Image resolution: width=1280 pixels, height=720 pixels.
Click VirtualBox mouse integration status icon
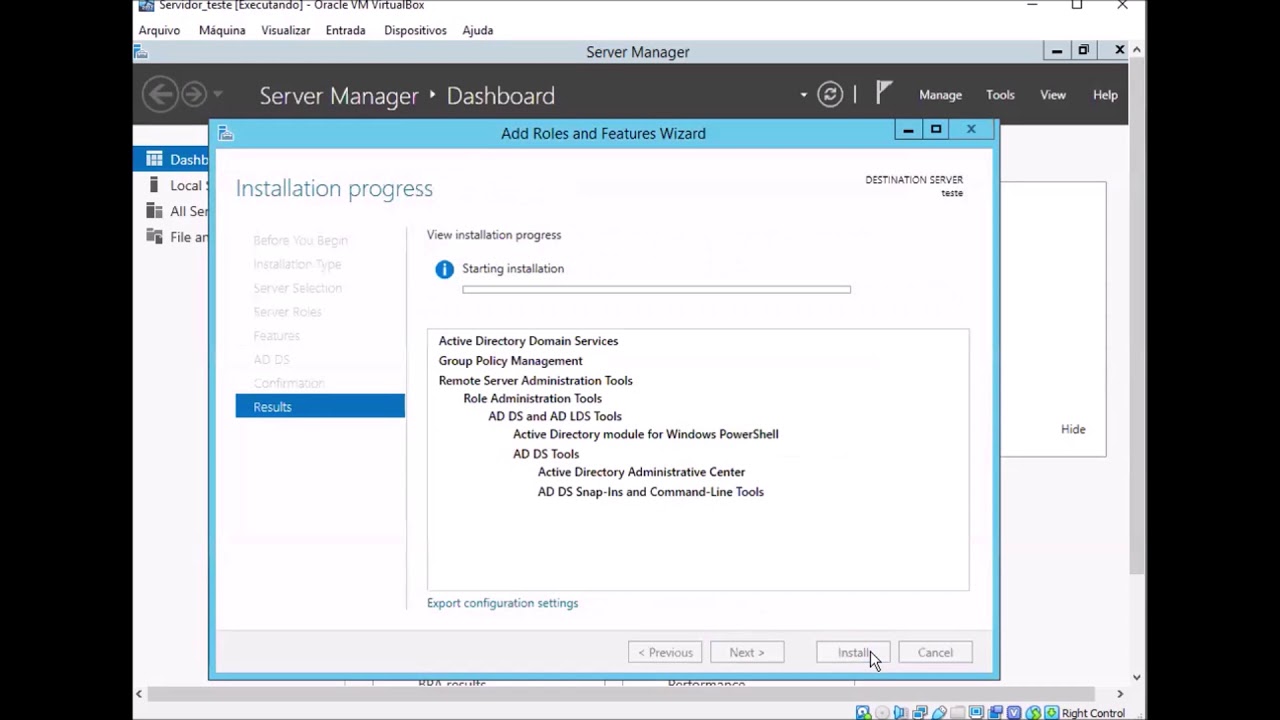pyautogui.click(x=1033, y=713)
